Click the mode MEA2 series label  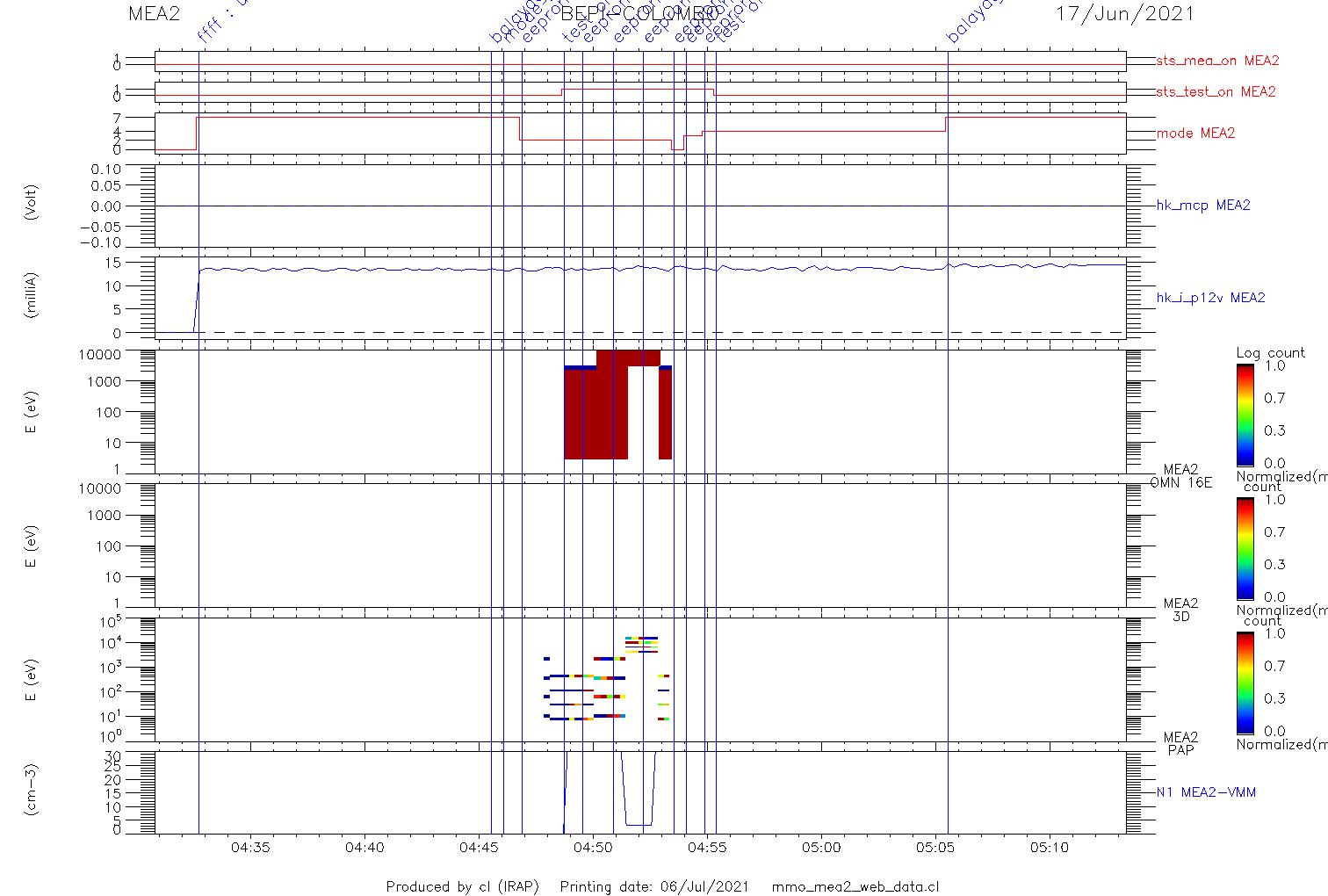pyautogui.click(x=1195, y=134)
